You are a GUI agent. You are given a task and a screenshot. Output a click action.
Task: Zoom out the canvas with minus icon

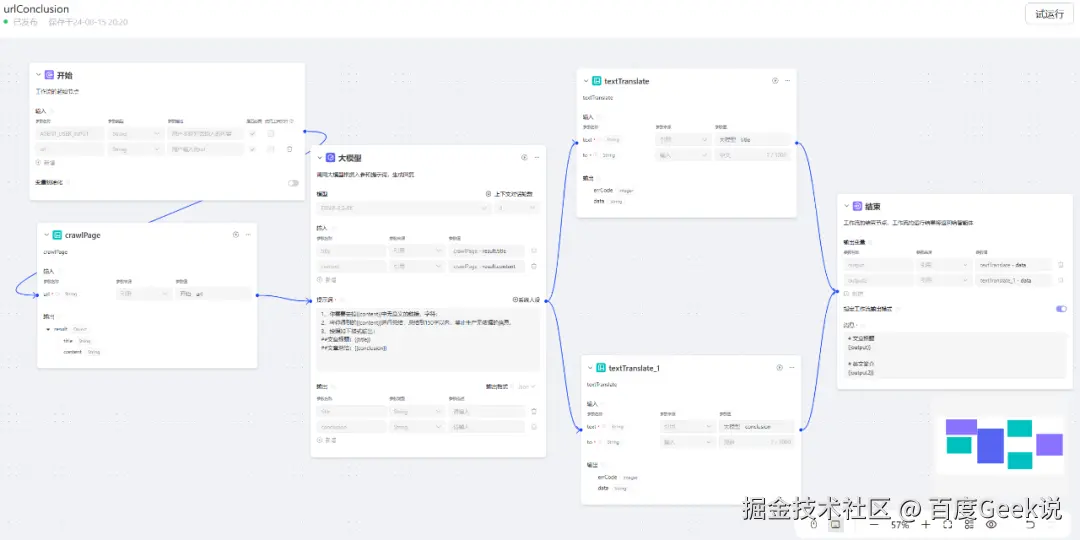tap(875, 525)
